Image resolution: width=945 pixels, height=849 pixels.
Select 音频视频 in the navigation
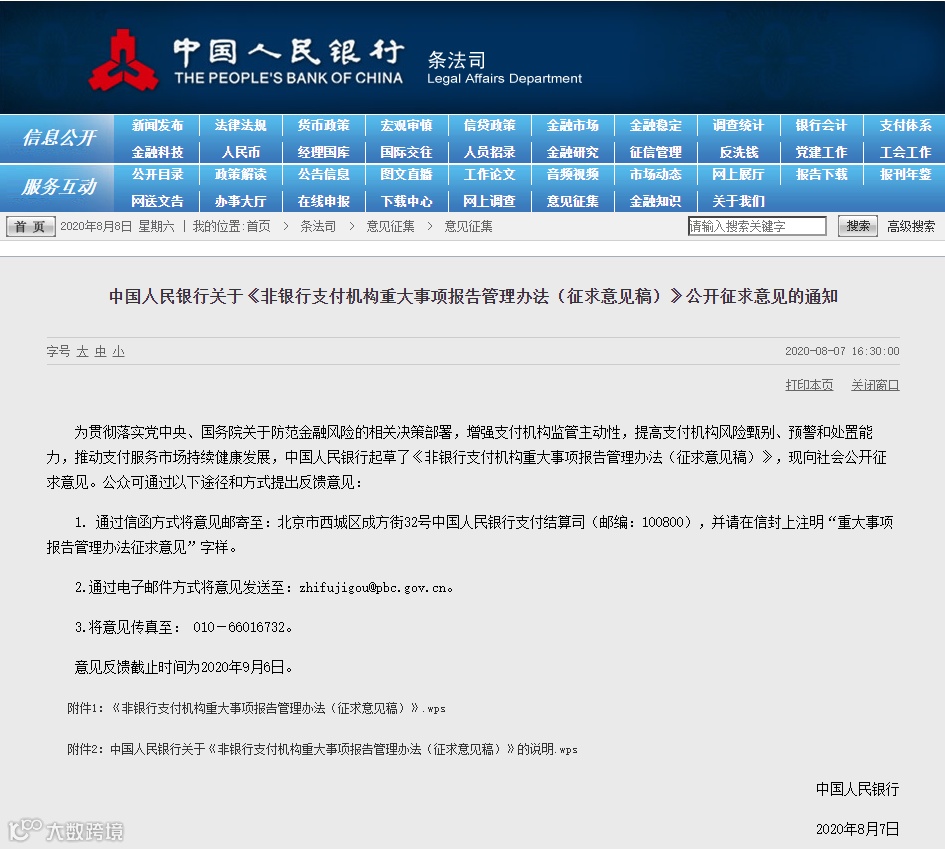pyautogui.click(x=573, y=175)
